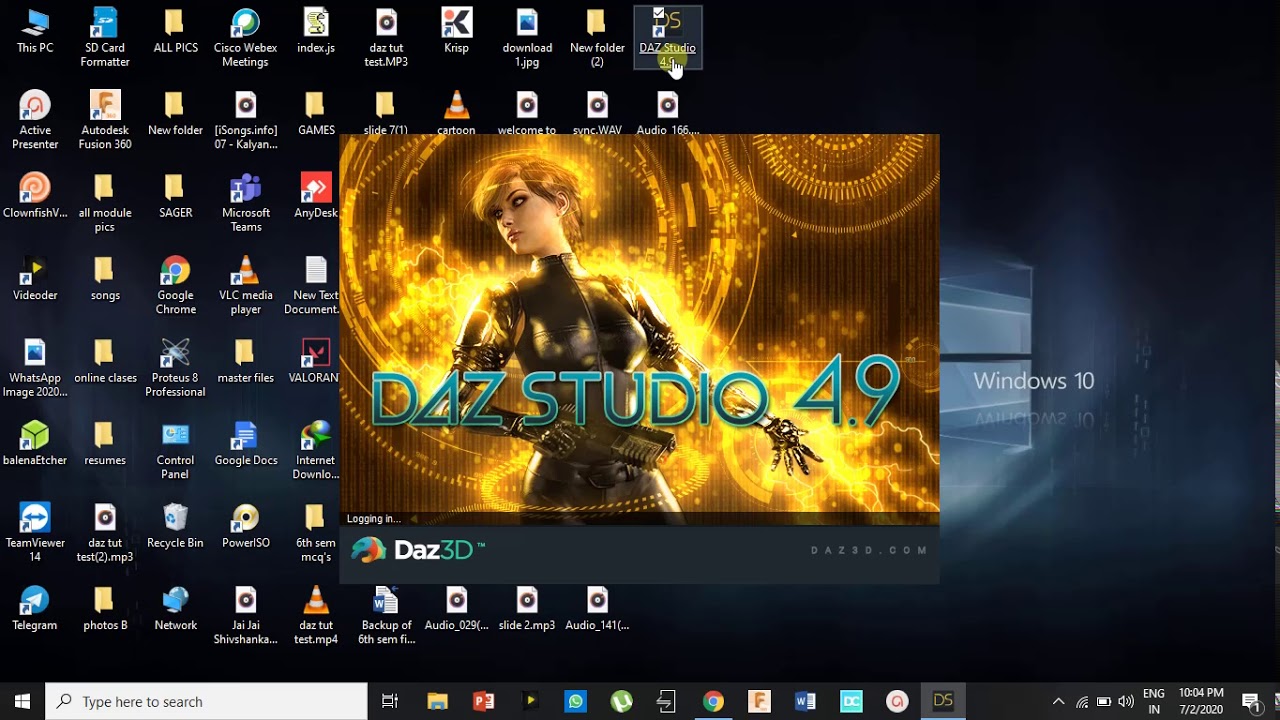This screenshot has height=720, width=1280.
Task: Launch Telegram desktop shortcut
Action: 35,608
